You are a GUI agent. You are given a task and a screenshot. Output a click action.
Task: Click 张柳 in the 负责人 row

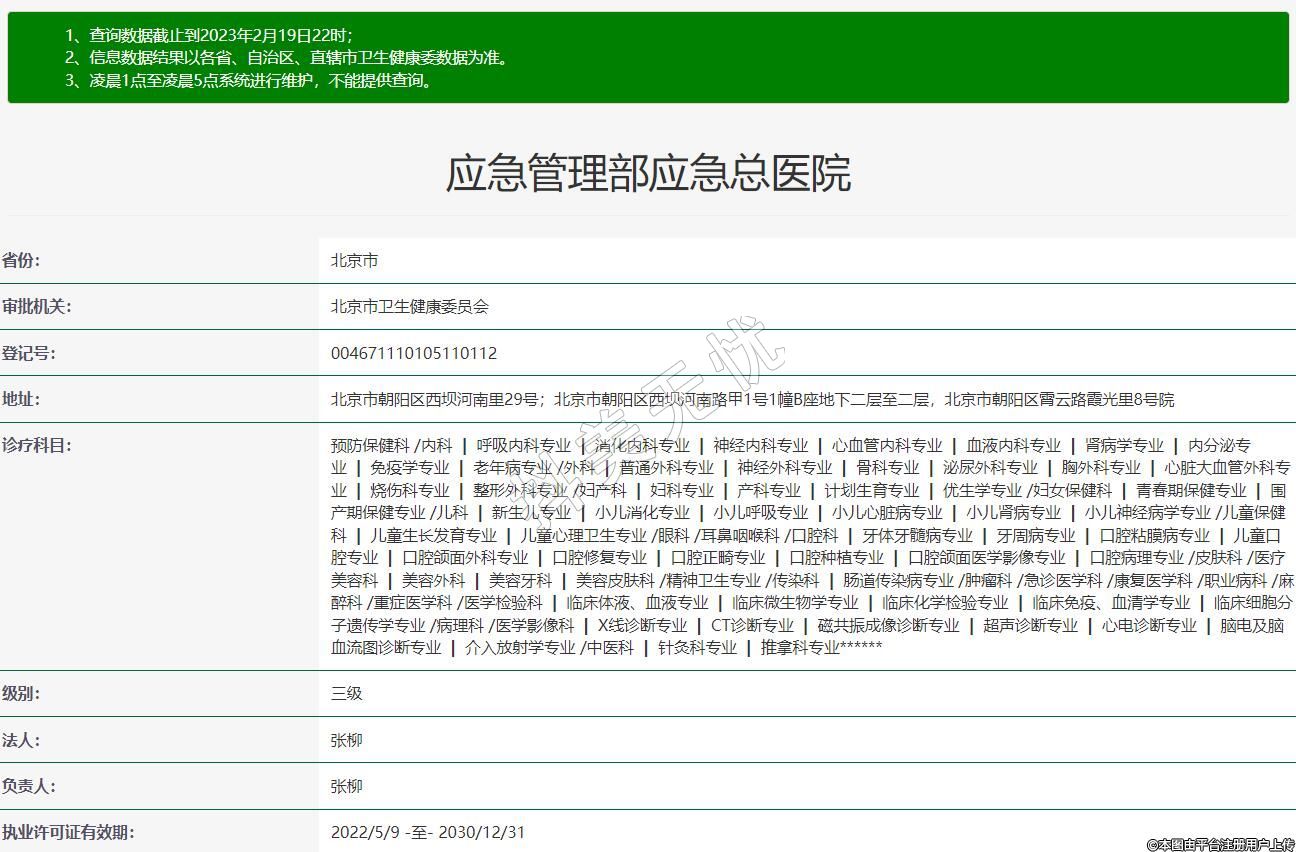[x=347, y=787]
